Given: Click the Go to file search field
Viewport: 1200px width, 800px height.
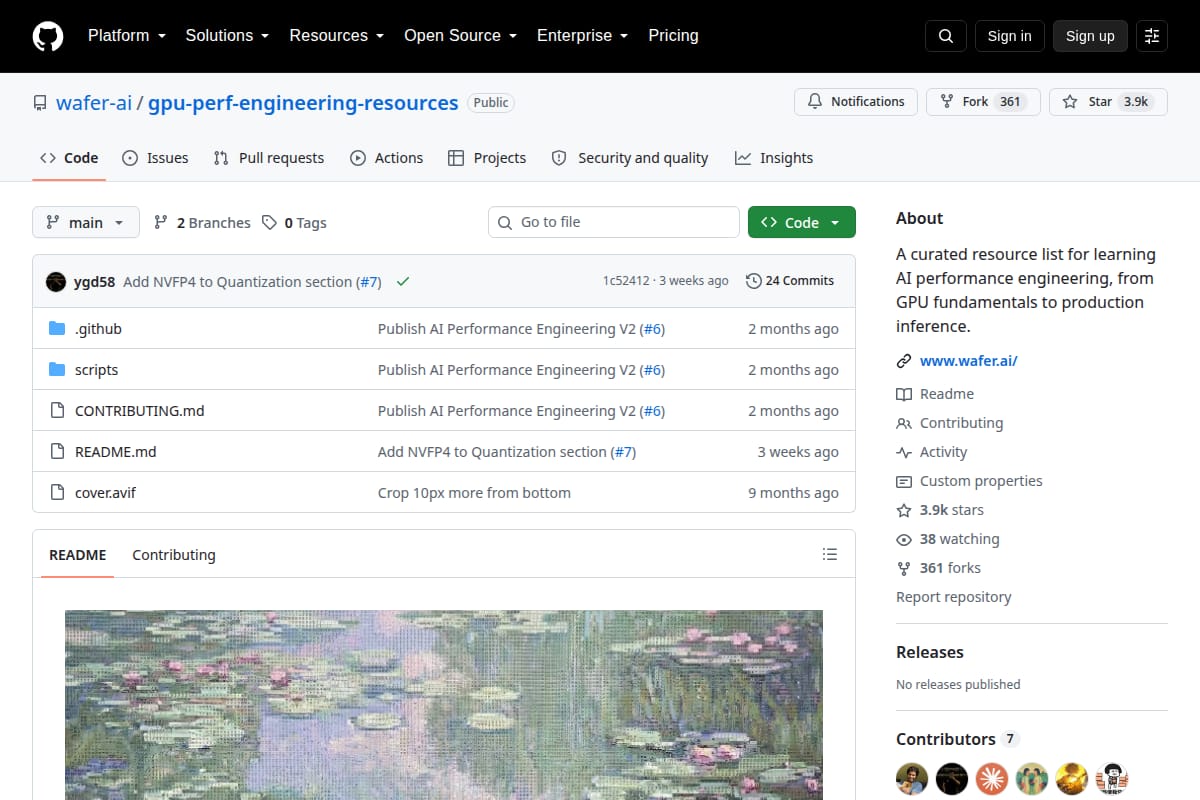Looking at the screenshot, I should (x=614, y=222).
